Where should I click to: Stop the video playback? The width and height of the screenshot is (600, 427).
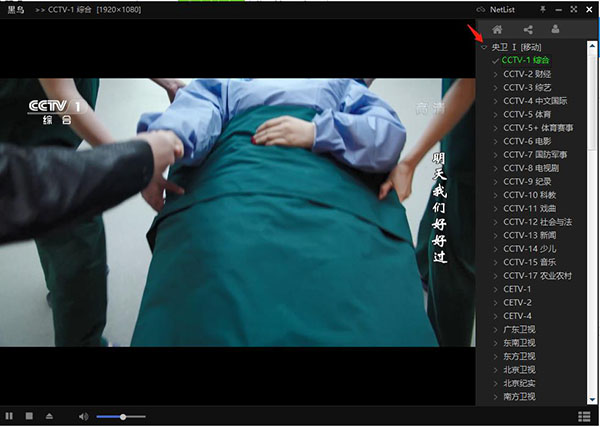[29, 416]
